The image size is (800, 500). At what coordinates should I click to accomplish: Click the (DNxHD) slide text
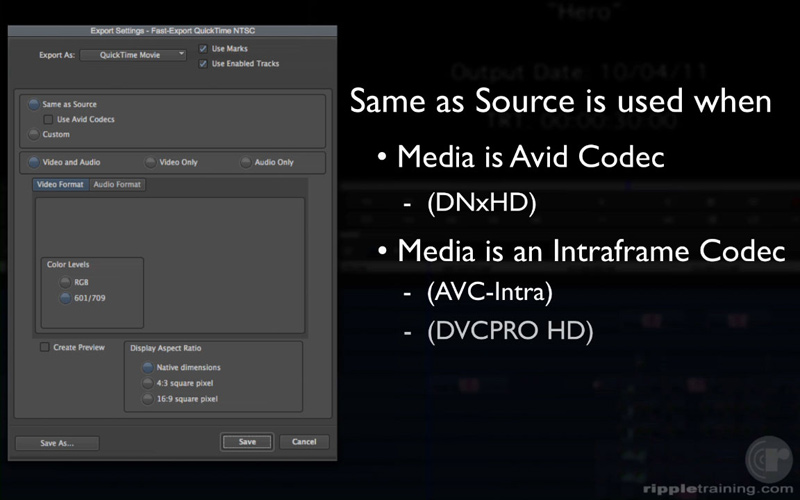482,203
